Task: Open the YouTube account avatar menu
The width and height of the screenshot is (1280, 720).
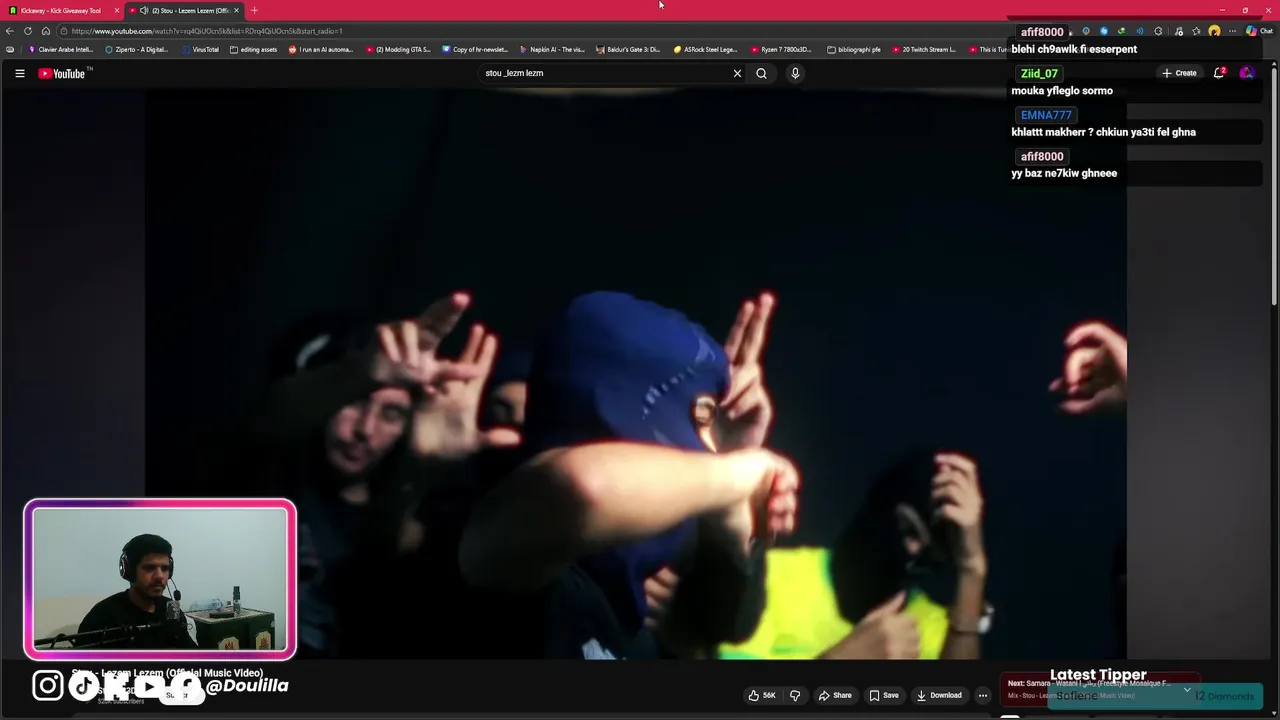Action: pyautogui.click(x=1246, y=73)
